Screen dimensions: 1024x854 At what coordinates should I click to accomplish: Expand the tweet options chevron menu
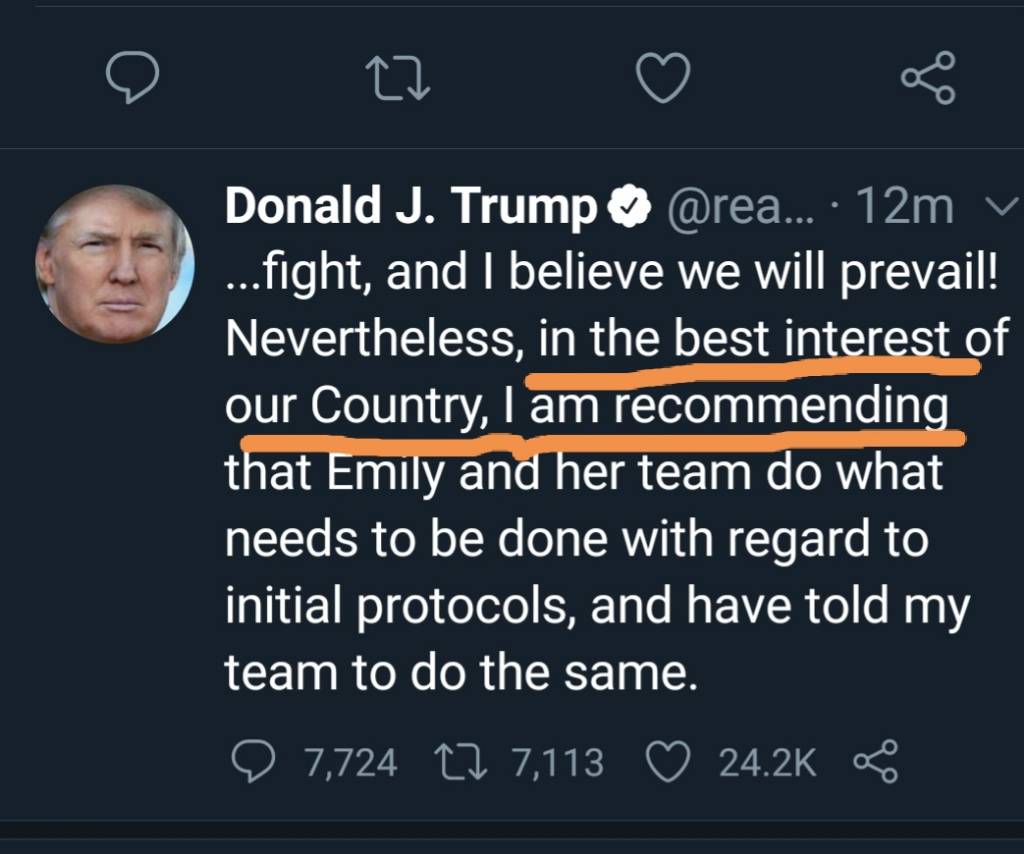click(999, 209)
